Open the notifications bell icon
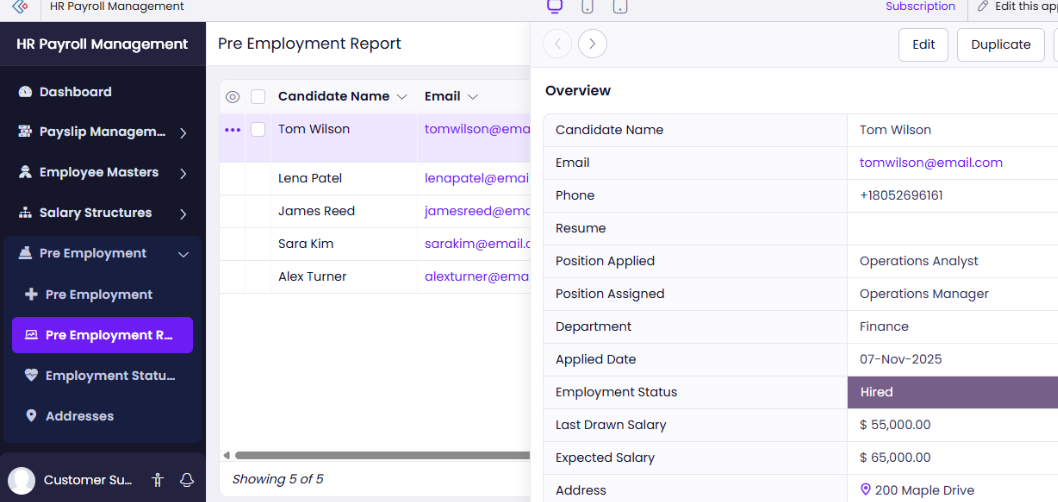Viewport: 1058px width, 502px height. point(186,480)
